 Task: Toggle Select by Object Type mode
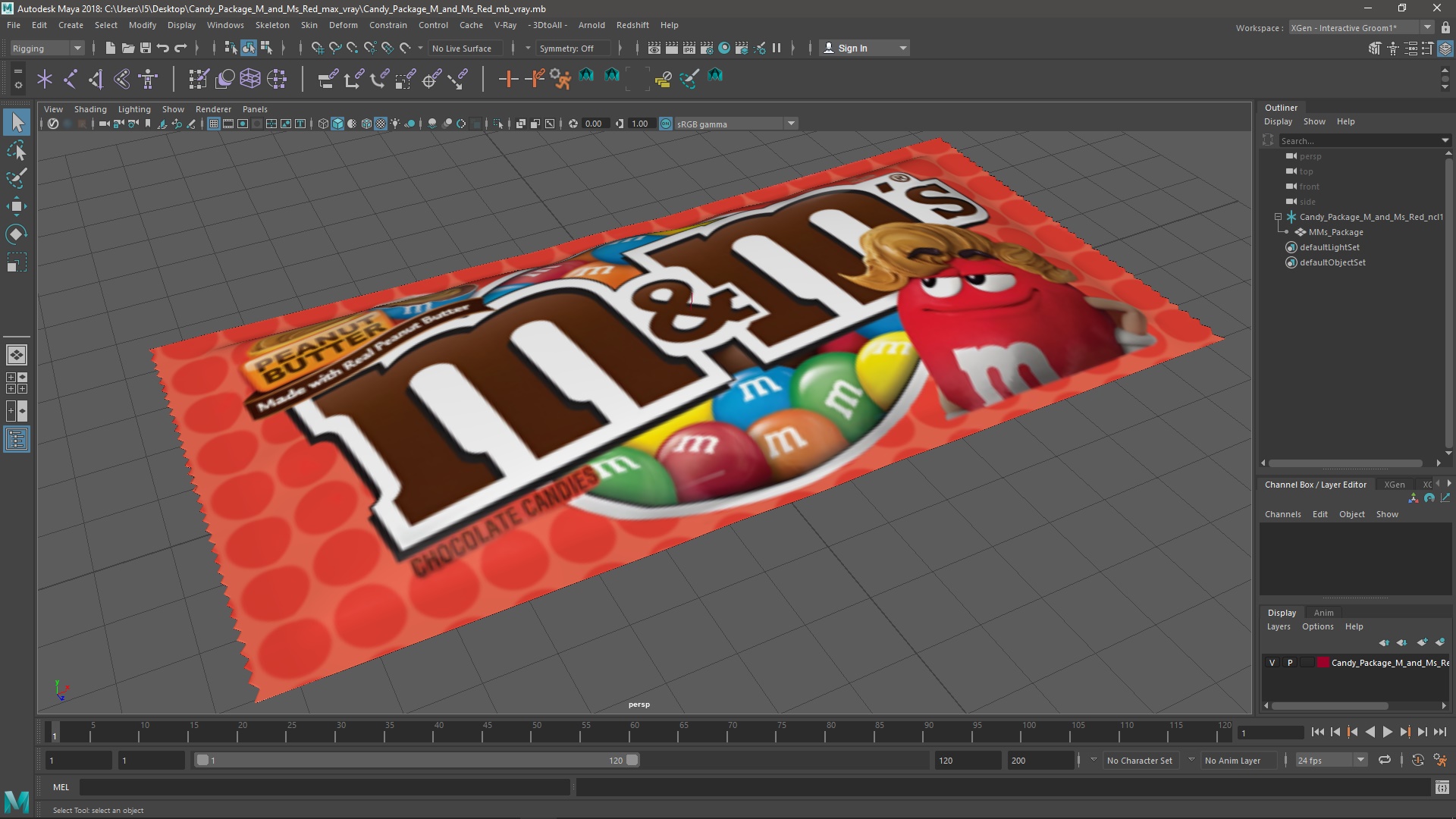[249, 48]
